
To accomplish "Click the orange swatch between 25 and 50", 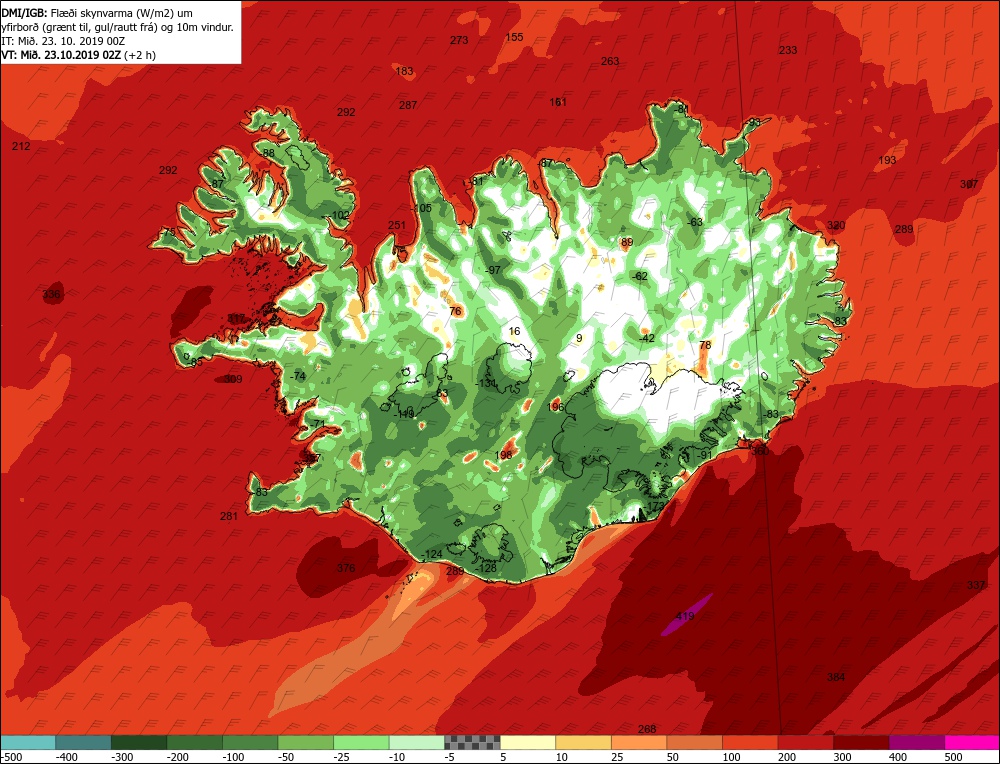I will [639, 742].
